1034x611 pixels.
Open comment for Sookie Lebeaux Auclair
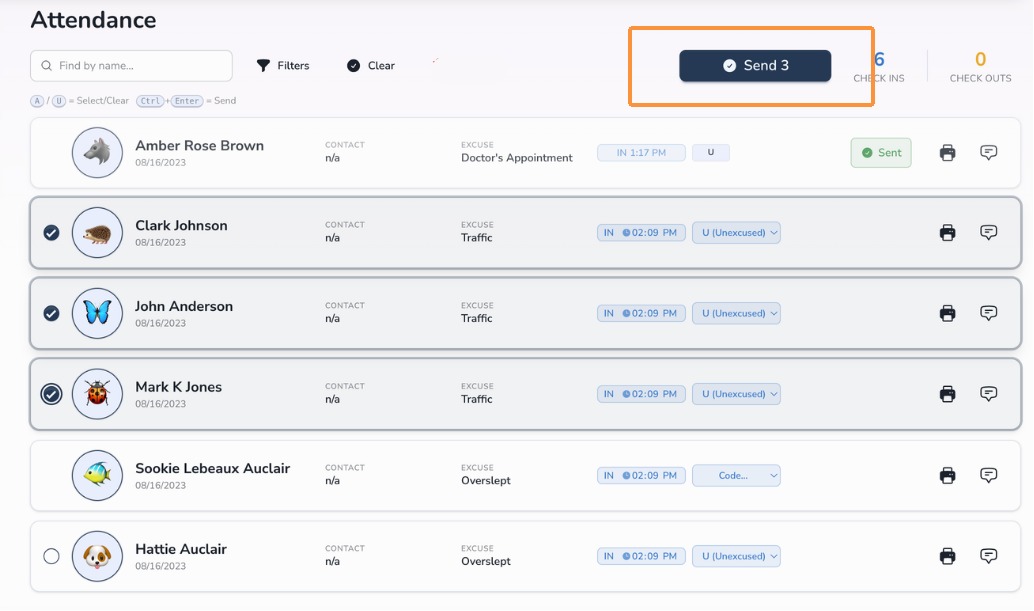coord(988,475)
